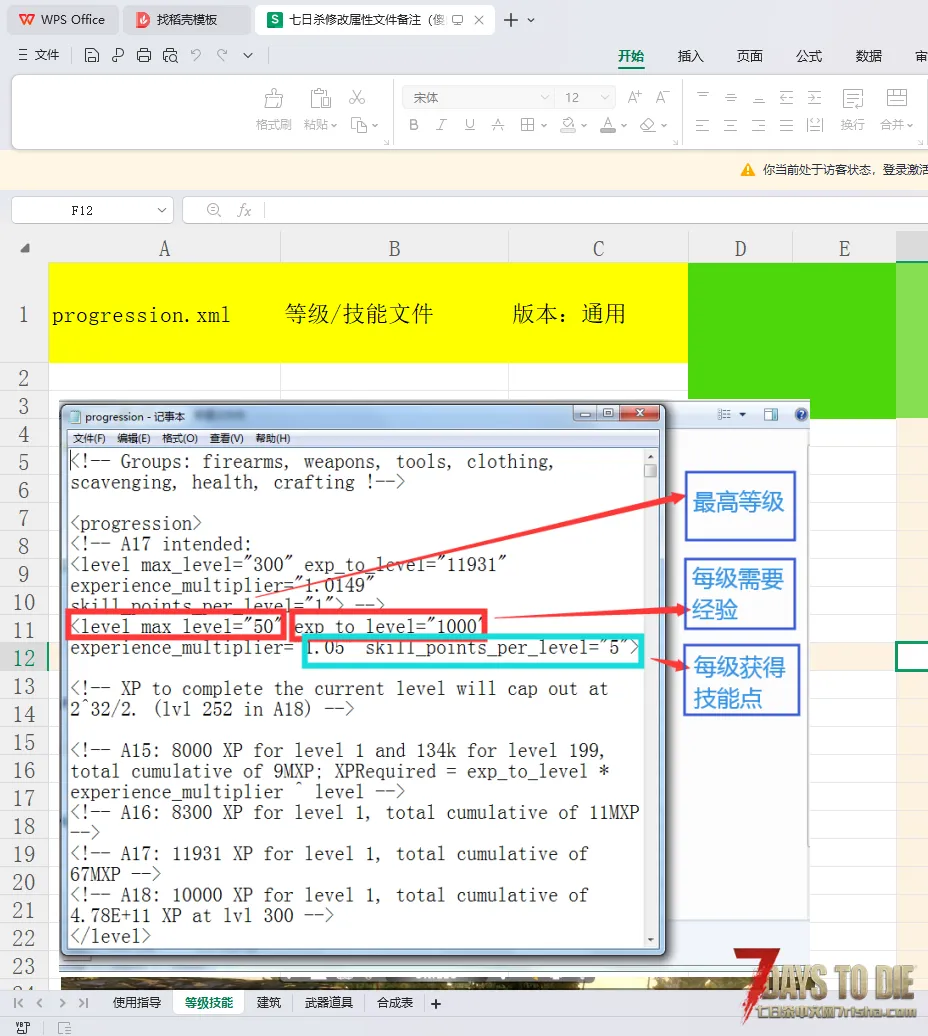Cut selection with the scissors icon

coord(357,98)
